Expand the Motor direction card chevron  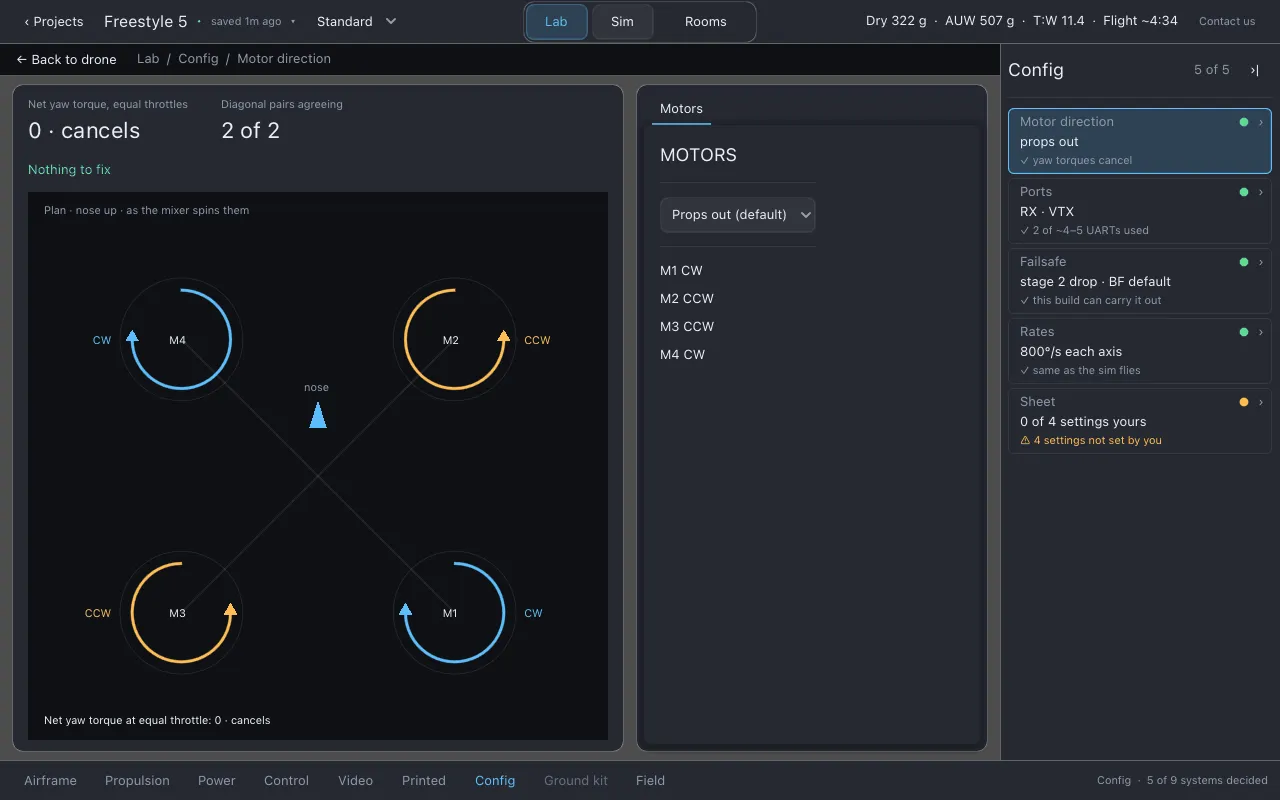coord(1261,122)
